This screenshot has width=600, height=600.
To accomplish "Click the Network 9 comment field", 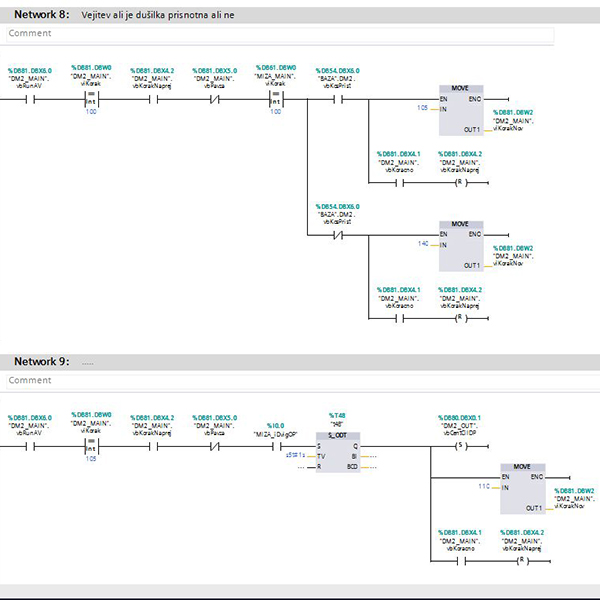I will (278, 380).
